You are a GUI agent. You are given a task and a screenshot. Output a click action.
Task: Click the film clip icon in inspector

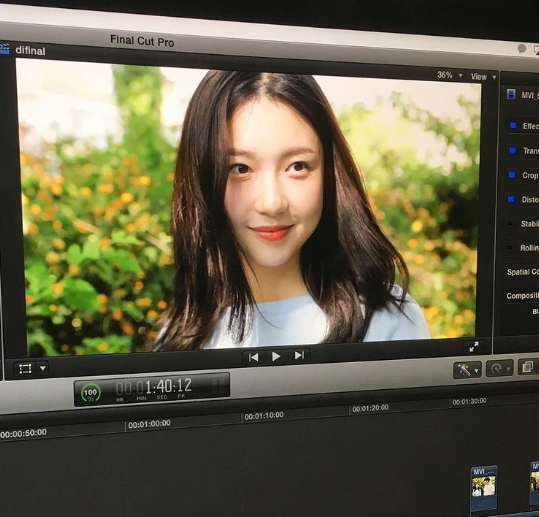(511, 94)
